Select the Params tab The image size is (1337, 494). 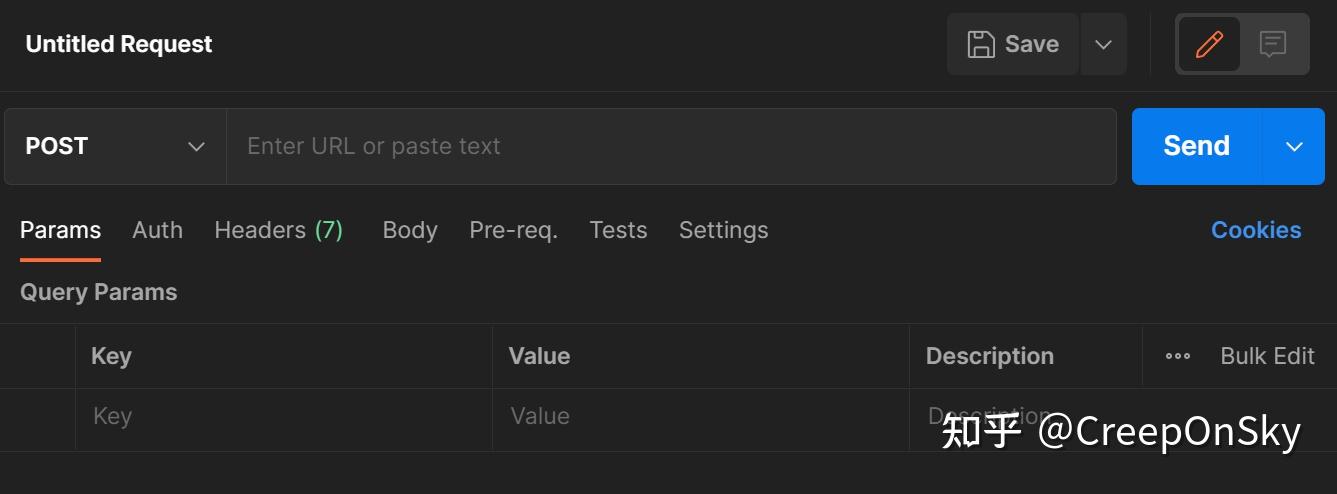point(60,230)
